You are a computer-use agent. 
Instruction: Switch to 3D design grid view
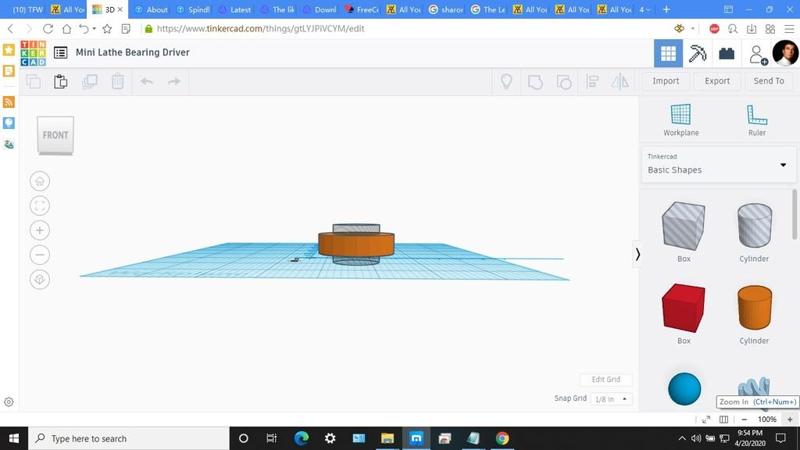(x=668, y=54)
